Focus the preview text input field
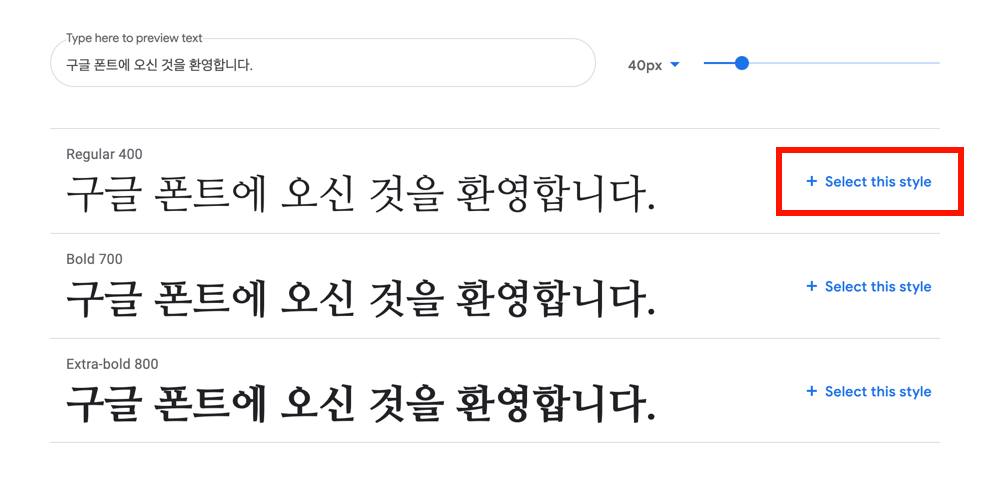1000x480 pixels. [323, 62]
